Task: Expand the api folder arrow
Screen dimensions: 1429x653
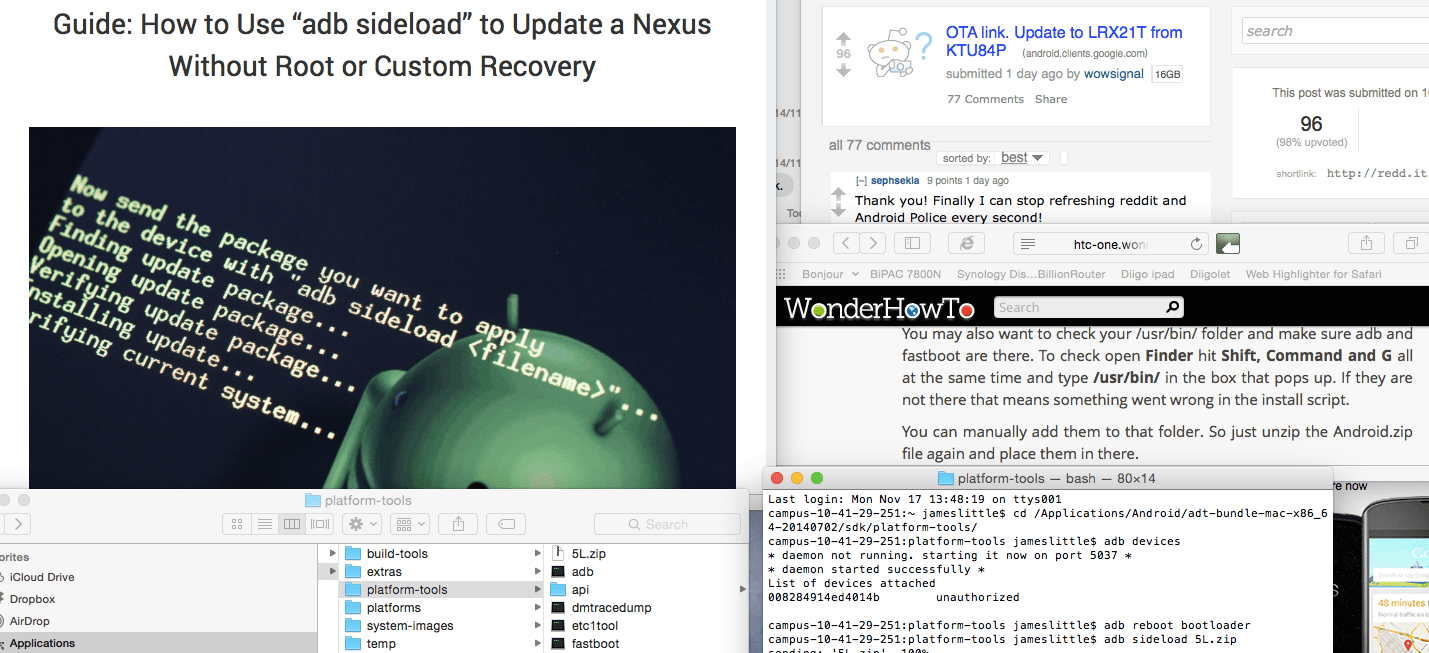Action: point(742,590)
